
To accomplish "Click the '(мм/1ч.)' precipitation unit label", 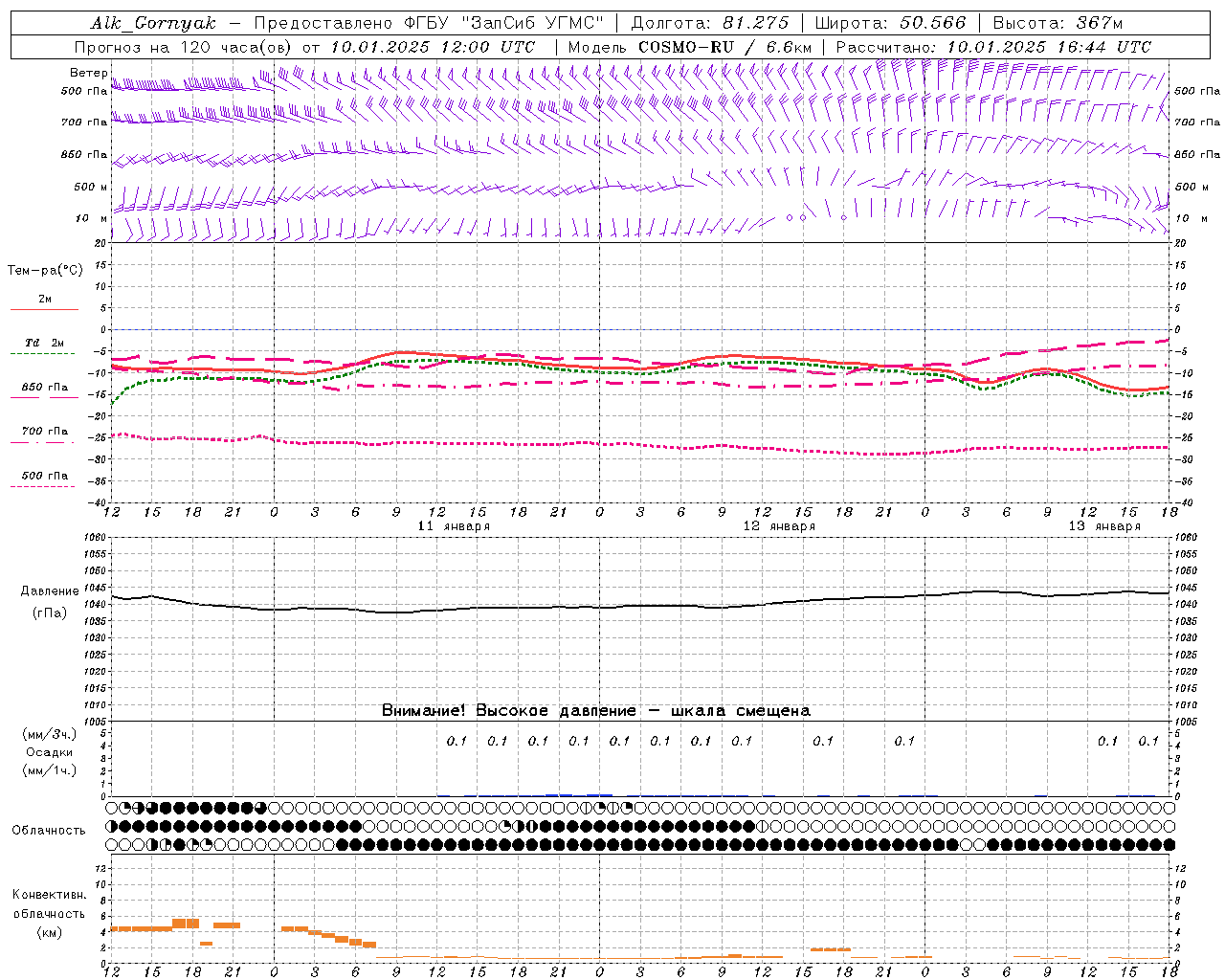I will coord(50,770).
